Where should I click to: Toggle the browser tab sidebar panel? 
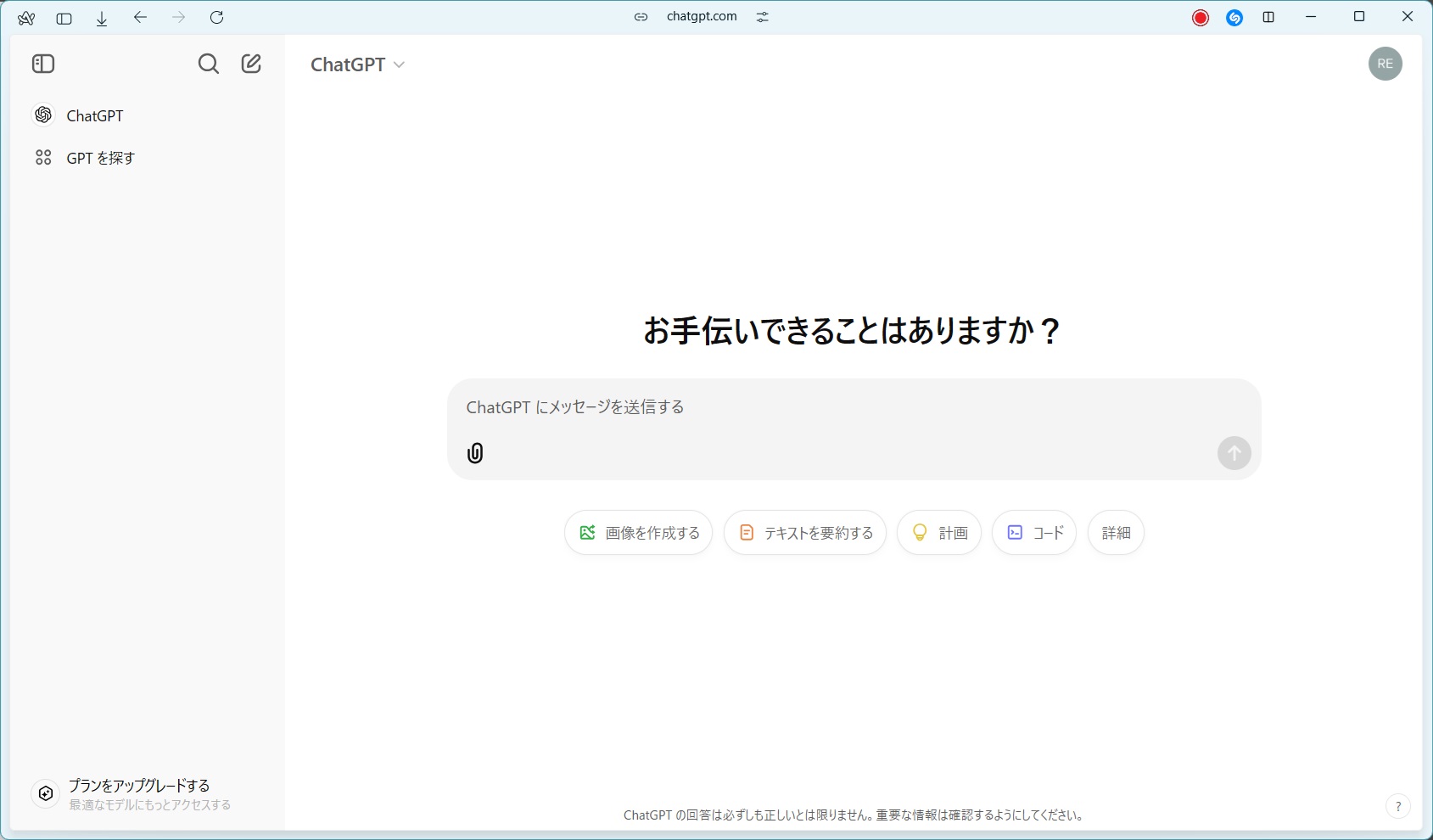pyautogui.click(x=64, y=18)
